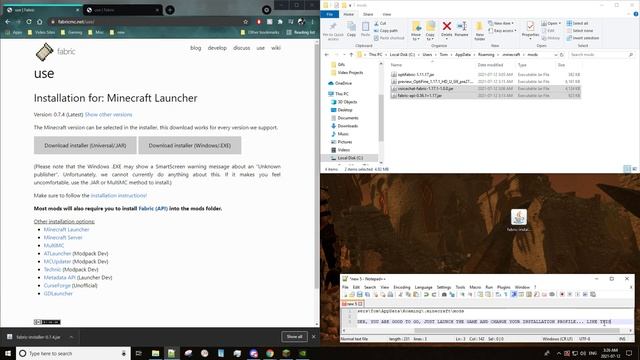Open a new Chrome tab with plus button
Screen dimensions: 640x360
170,10
